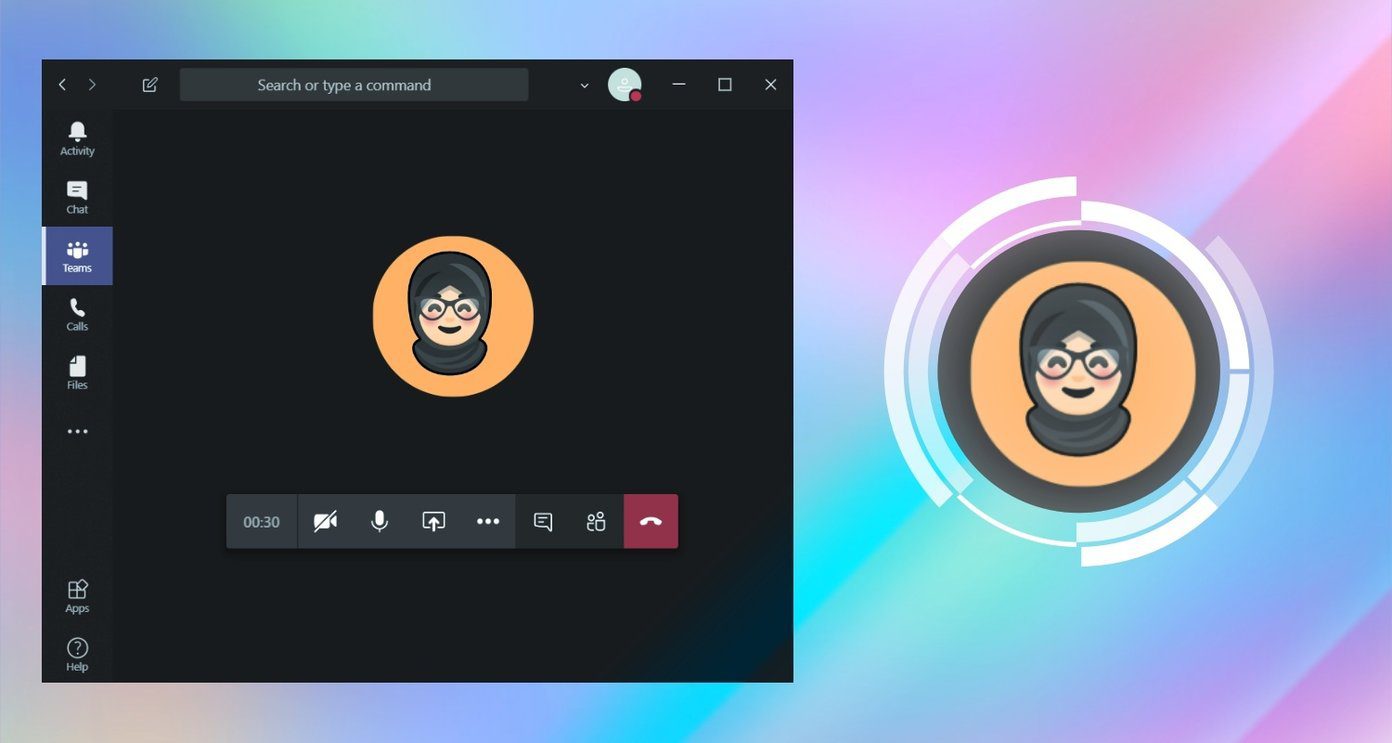Viewport: 1392px width, 743px height.
Task: Open the Chat section
Action: pyautogui.click(x=77, y=197)
